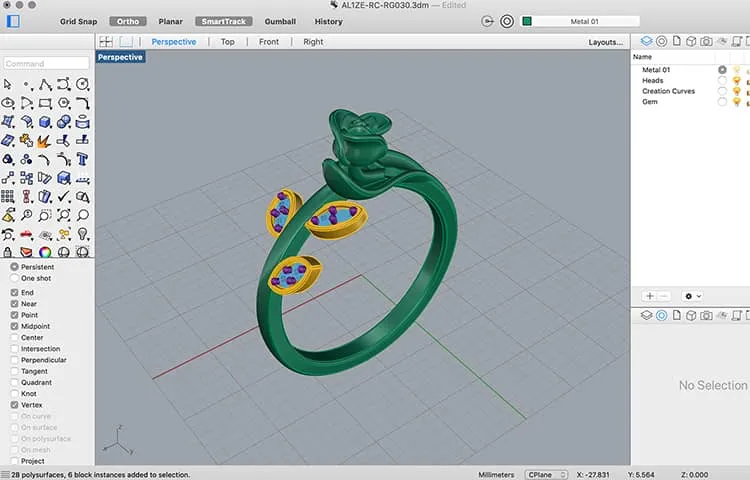Select the Ellipse tool
The height and width of the screenshot is (480, 750).
pos(8,103)
